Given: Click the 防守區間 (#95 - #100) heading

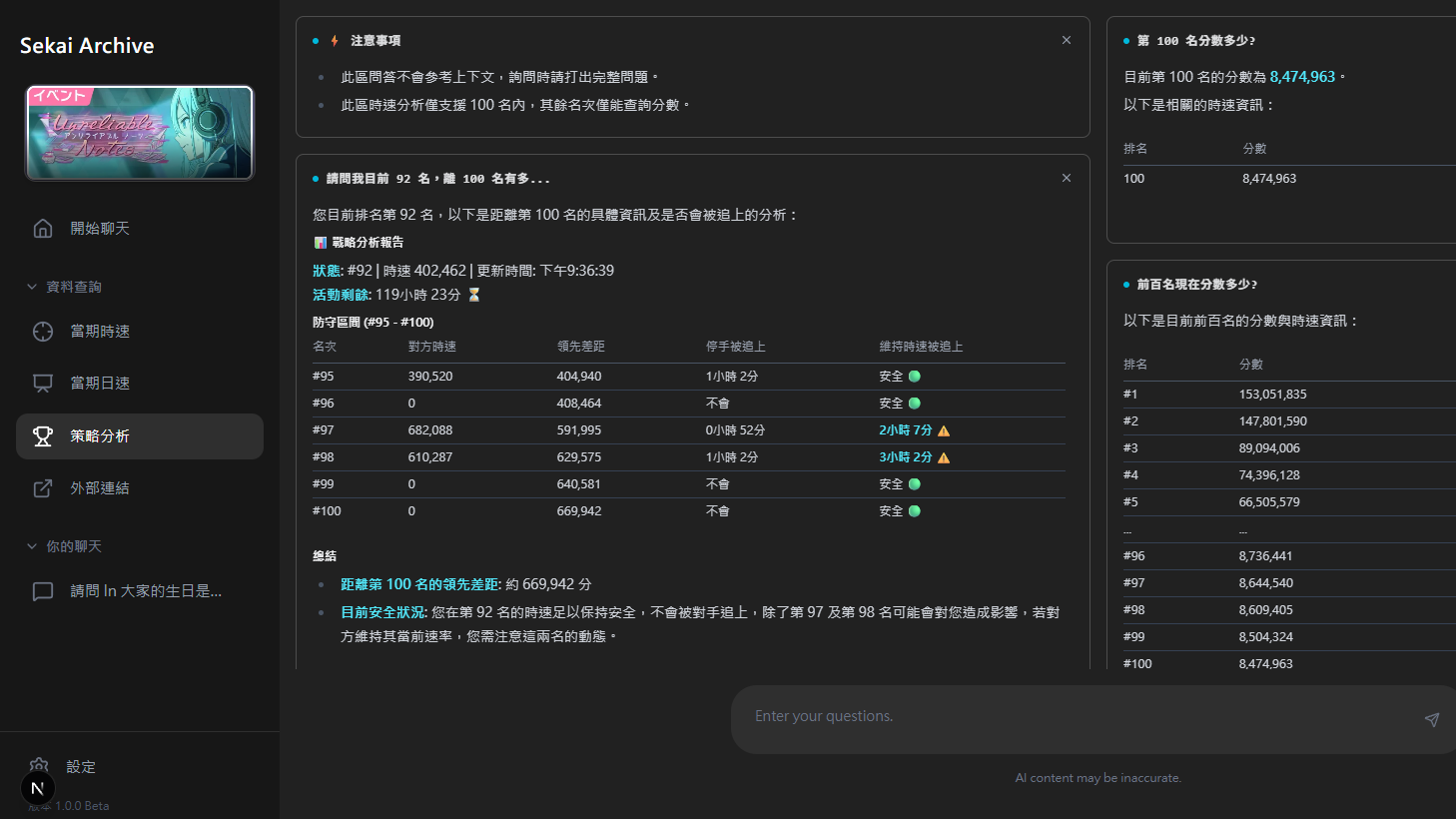Looking at the screenshot, I should [372, 323].
